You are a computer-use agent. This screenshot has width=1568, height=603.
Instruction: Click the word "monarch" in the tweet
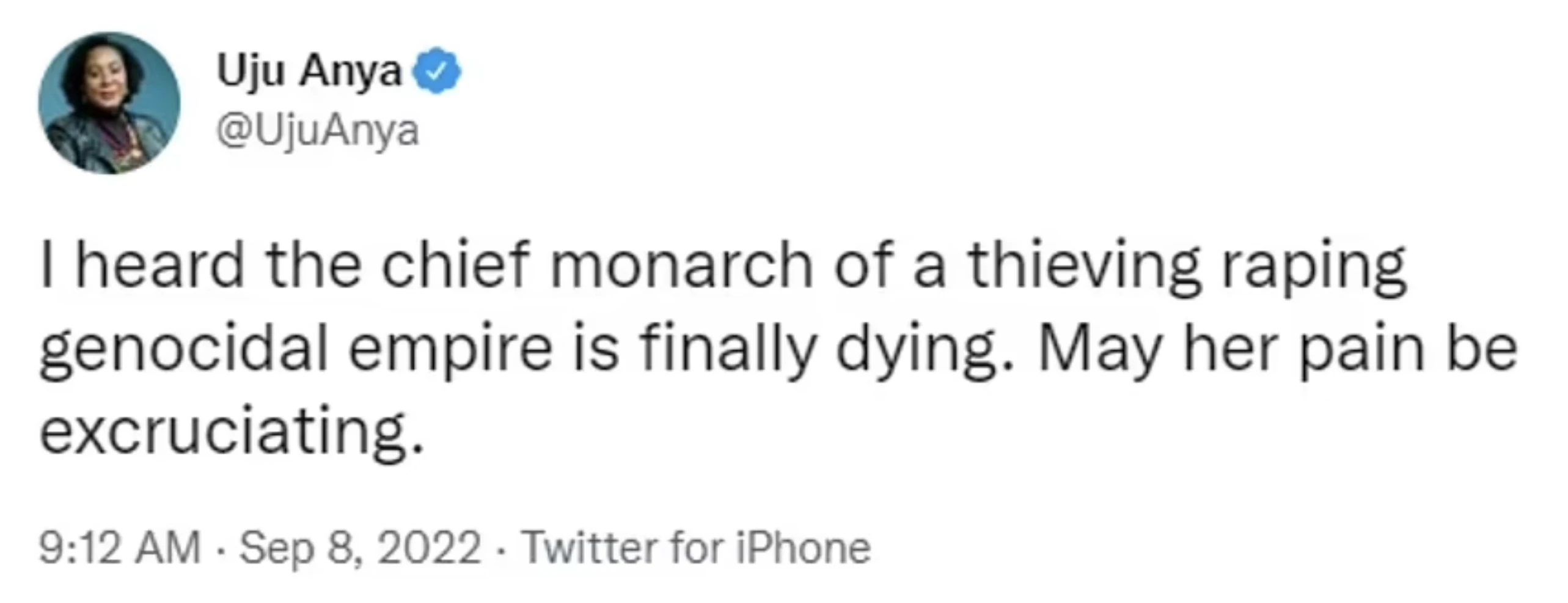(x=681, y=265)
